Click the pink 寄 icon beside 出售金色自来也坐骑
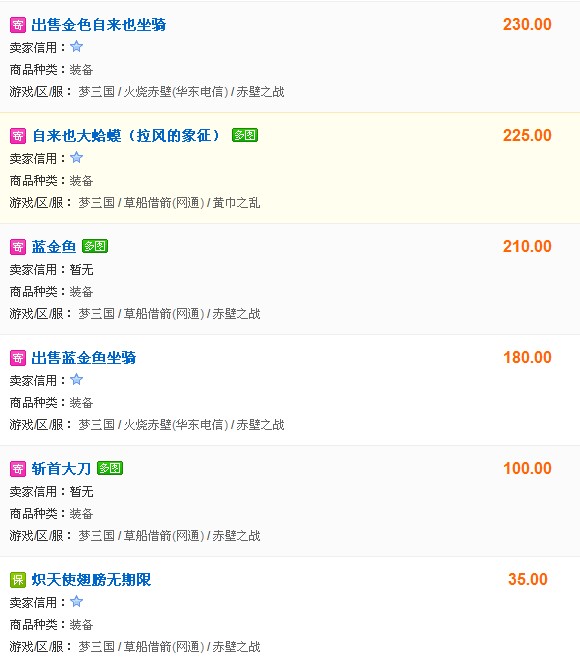 coord(18,25)
